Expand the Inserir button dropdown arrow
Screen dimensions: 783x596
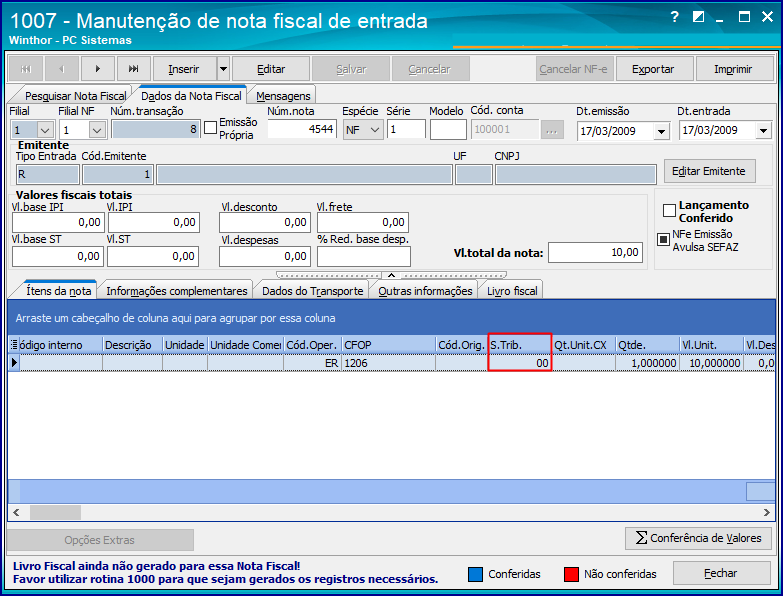223,69
